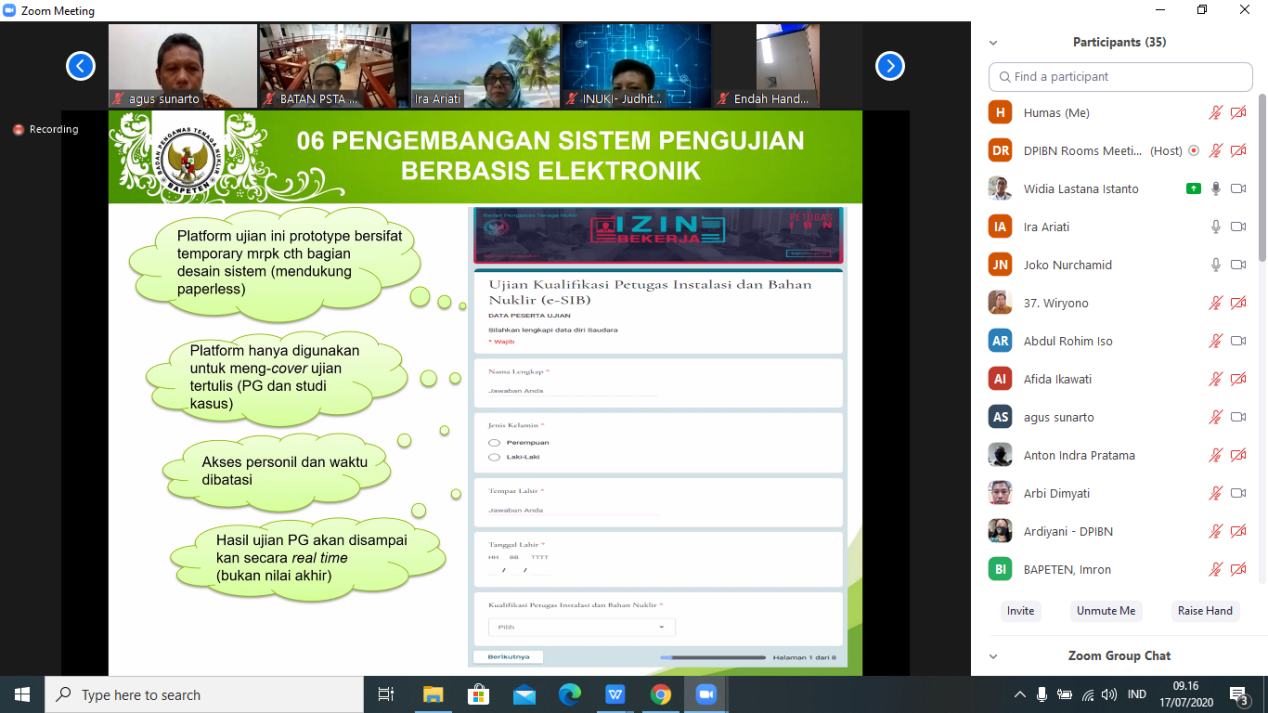1268x713 pixels.
Task: Click the Invite button
Action: (1021, 611)
